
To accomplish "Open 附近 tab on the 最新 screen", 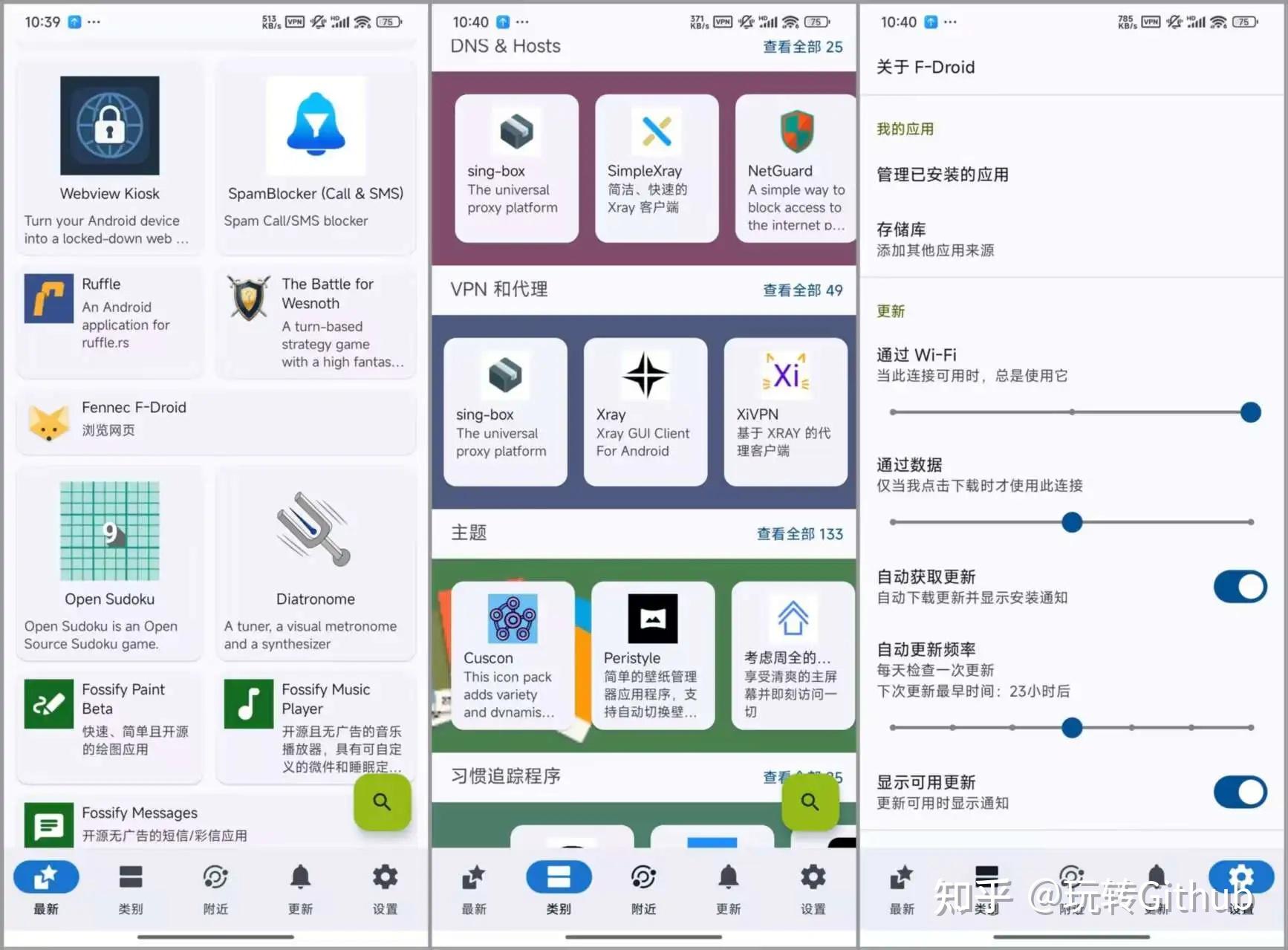I will tap(215, 888).
